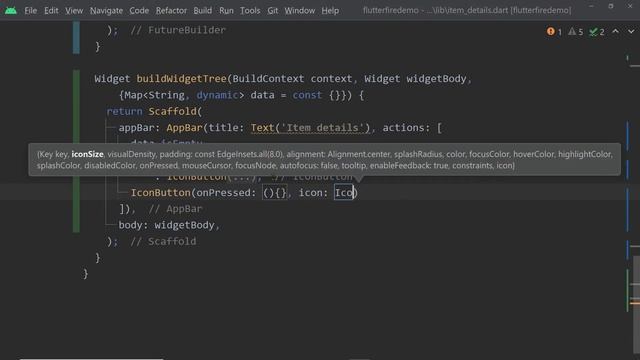Expand folded IconButton(...) code region
The height and width of the screenshot is (360, 640).
[244, 177]
